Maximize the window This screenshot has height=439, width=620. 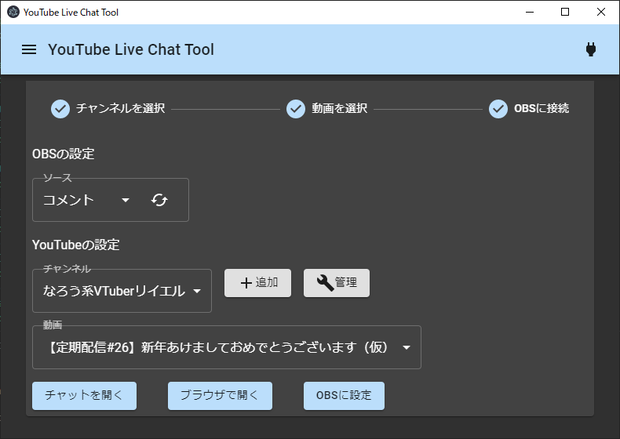565,12
